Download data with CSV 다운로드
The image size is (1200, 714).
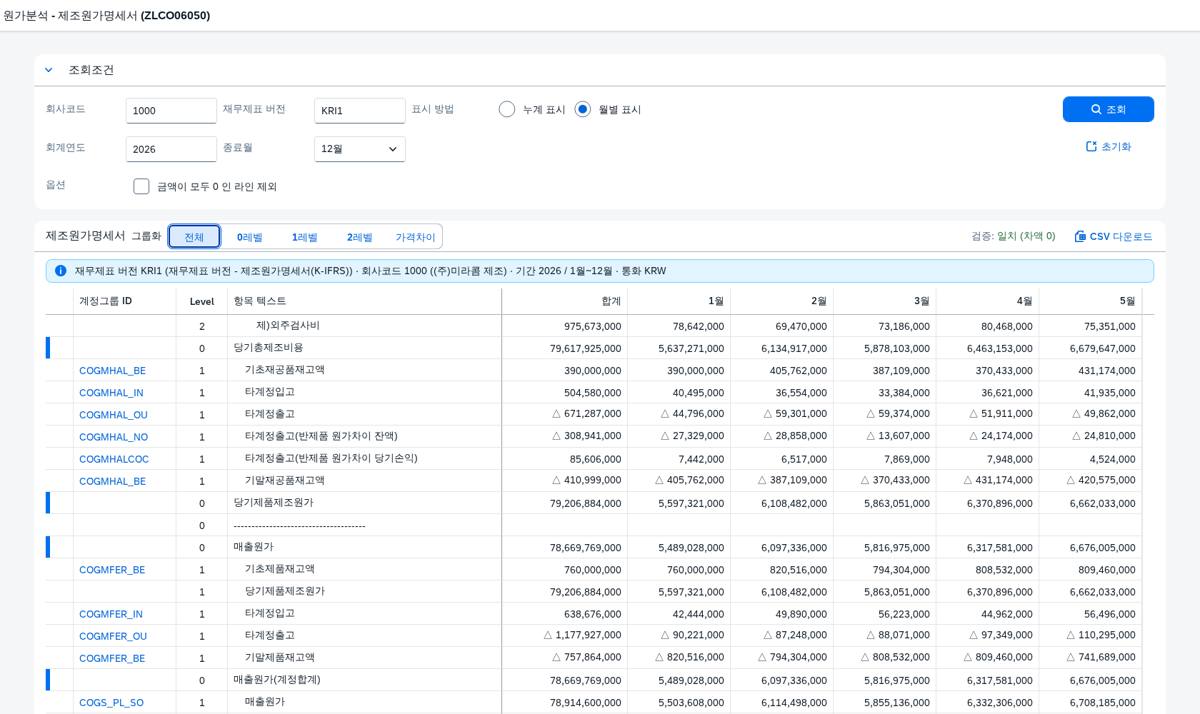1113,236
